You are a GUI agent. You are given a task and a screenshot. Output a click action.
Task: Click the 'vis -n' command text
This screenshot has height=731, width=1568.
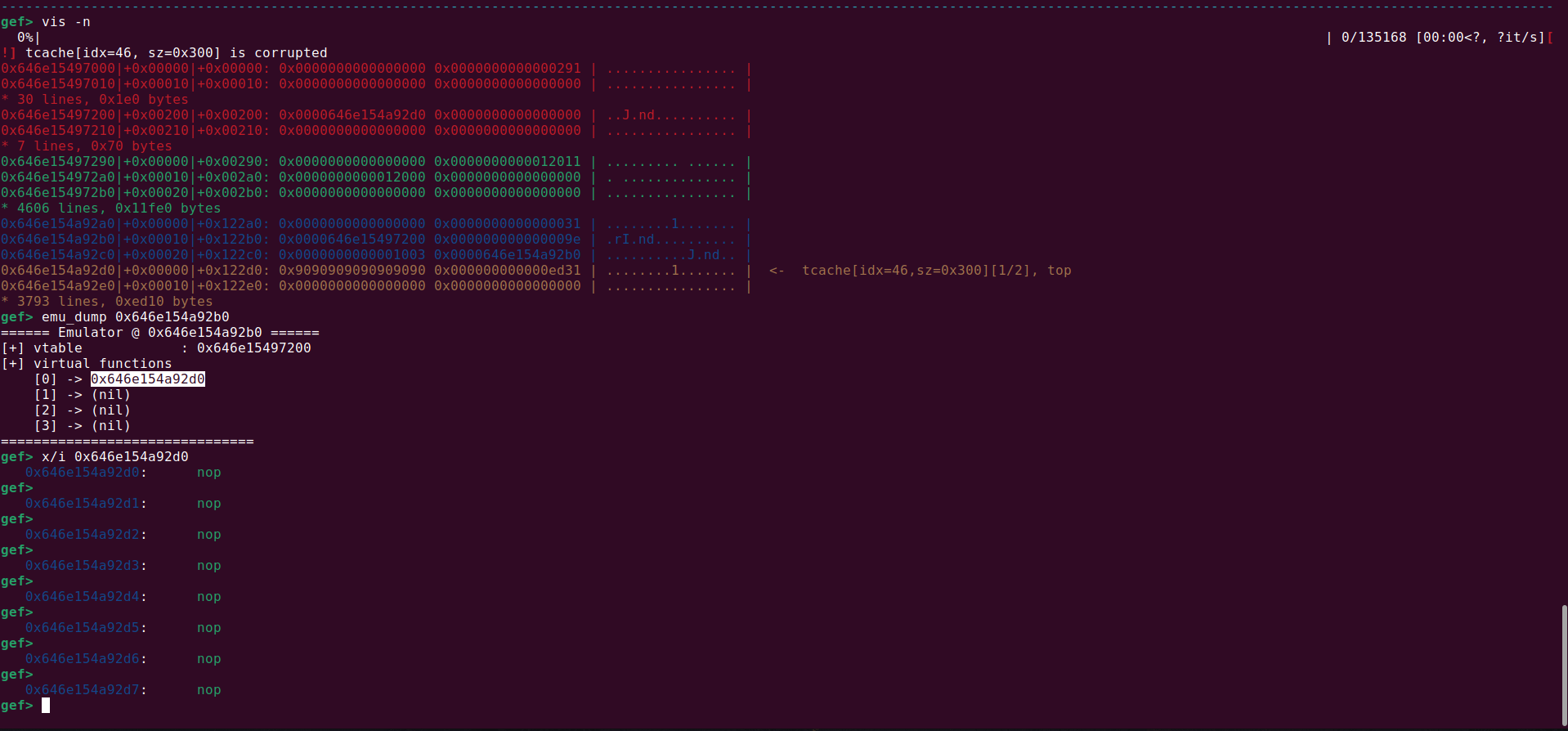(66, 22)
